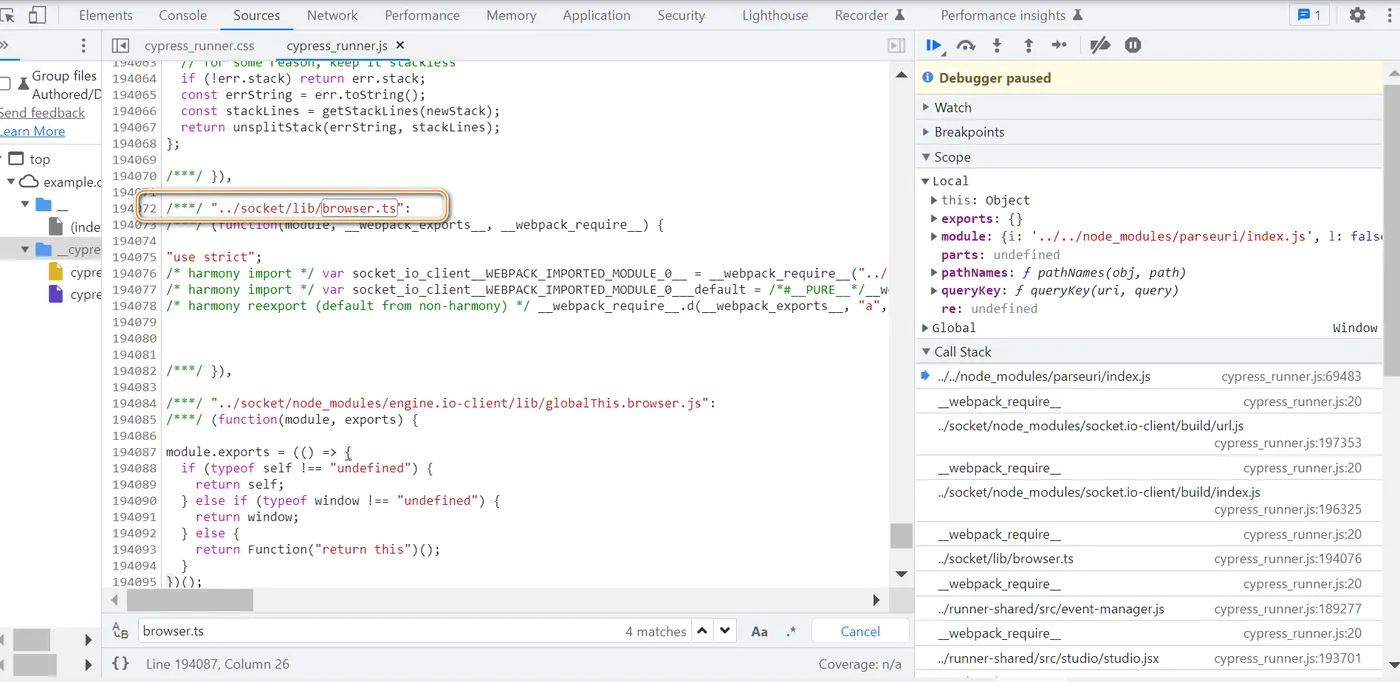
Task: Open the Performance insights tab
Action: [x=1012, y=15]
